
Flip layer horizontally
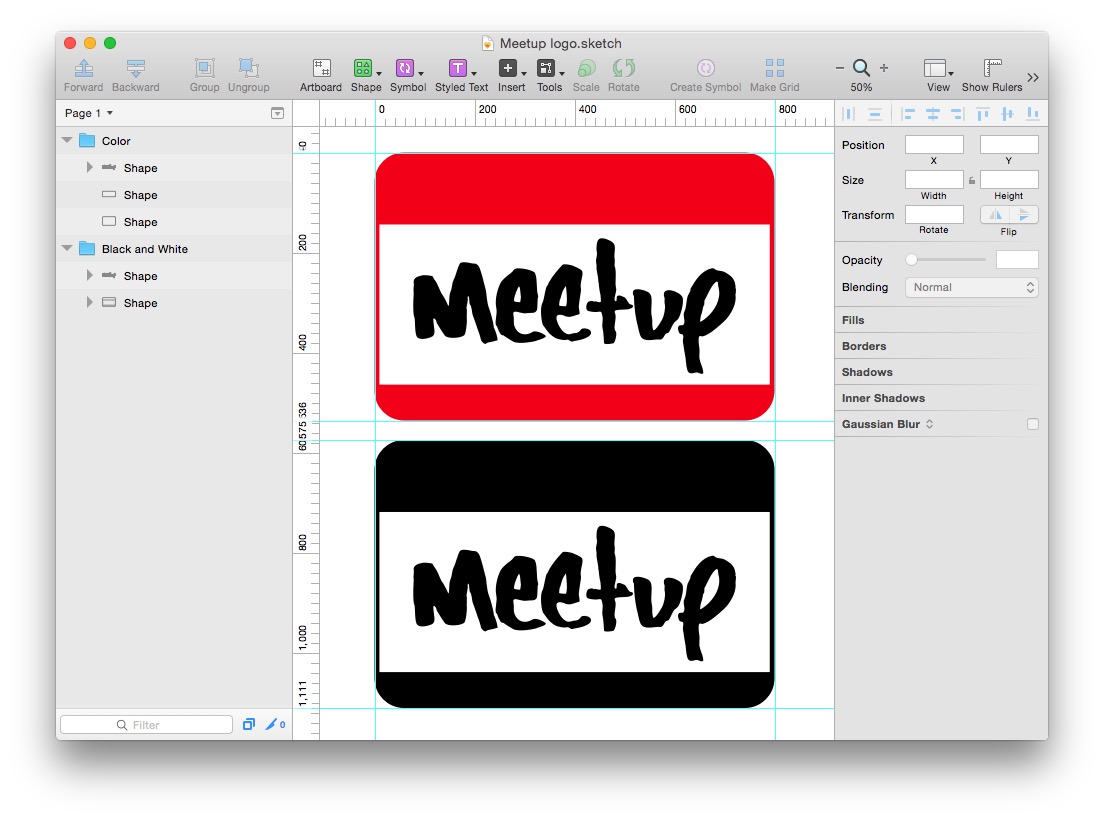(x=995, y=215)
